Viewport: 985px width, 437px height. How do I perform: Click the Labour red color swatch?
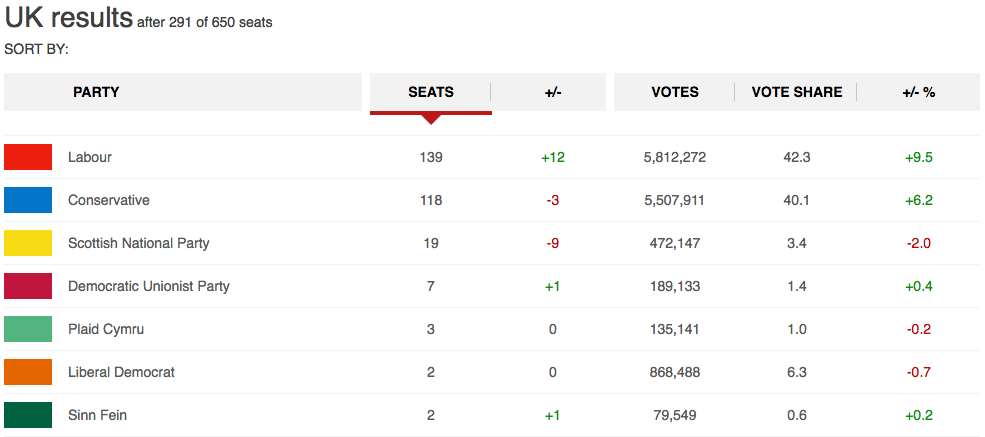click(x=28, y=157)
